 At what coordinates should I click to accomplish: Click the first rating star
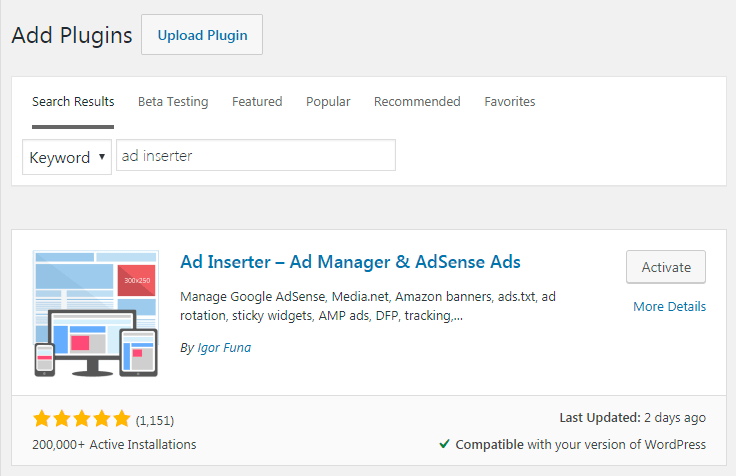(42, 419)
